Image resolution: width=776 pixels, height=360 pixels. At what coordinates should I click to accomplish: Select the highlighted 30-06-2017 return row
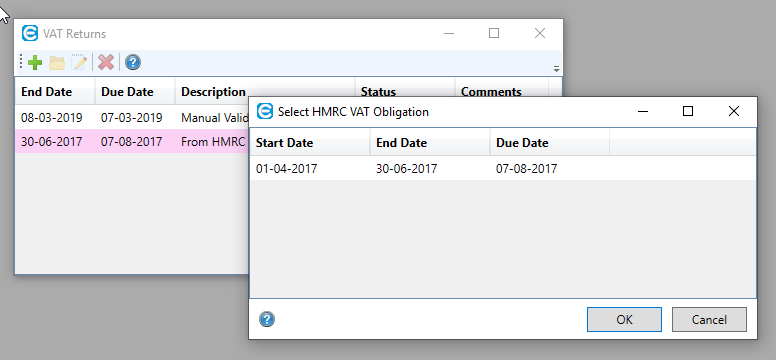132,141
